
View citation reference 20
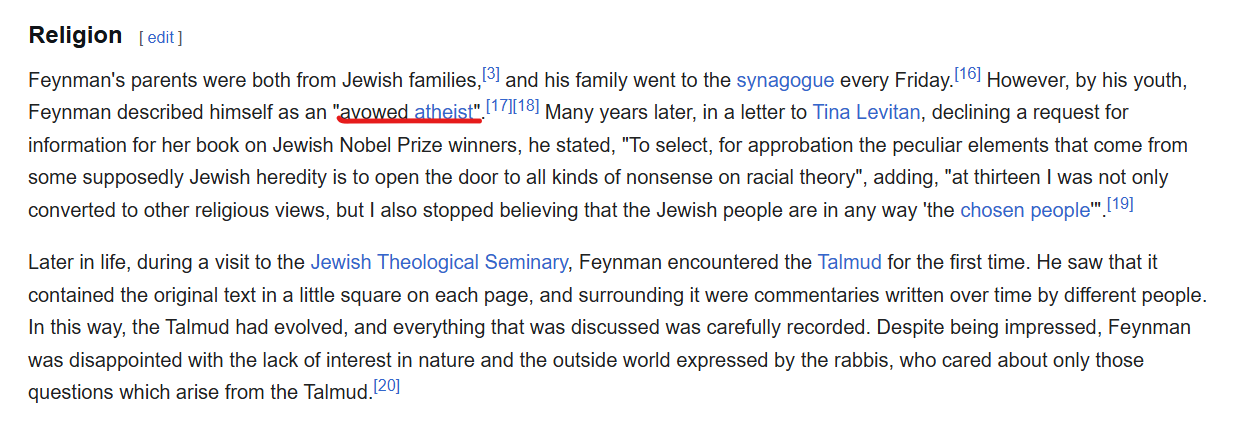(386, 385)
